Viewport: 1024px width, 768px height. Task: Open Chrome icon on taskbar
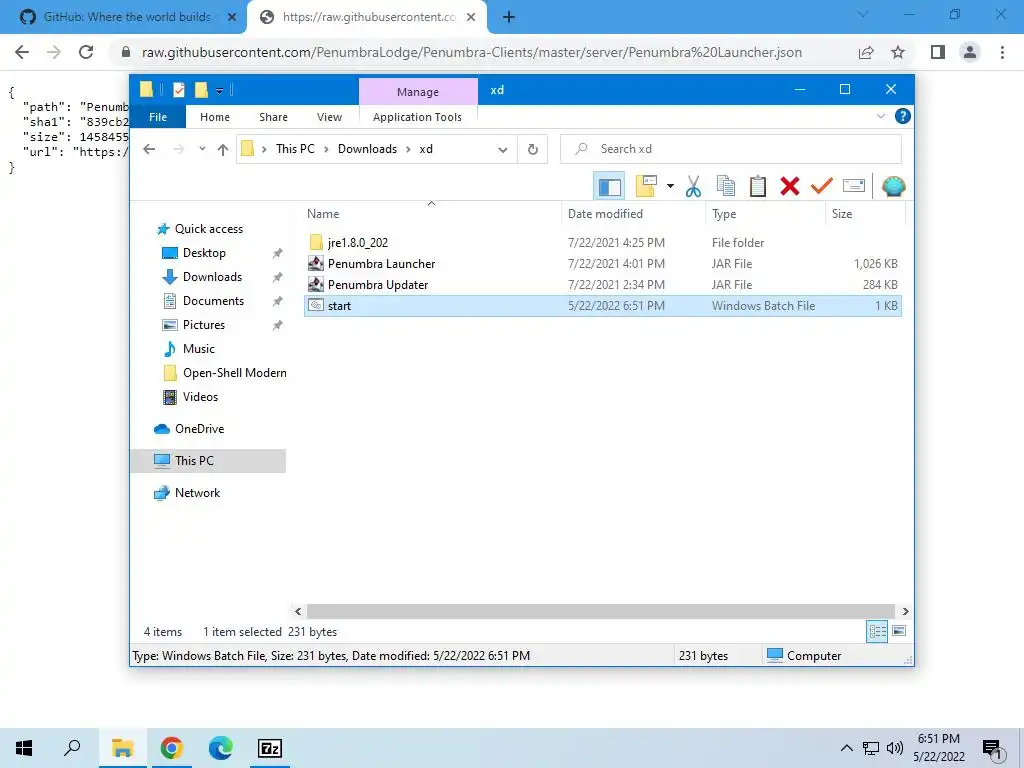(x=171, y=748)
